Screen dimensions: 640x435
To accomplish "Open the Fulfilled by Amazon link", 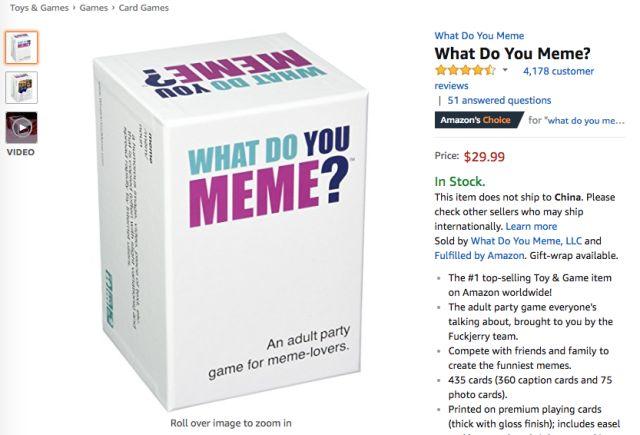I will [x=479, y=256].
